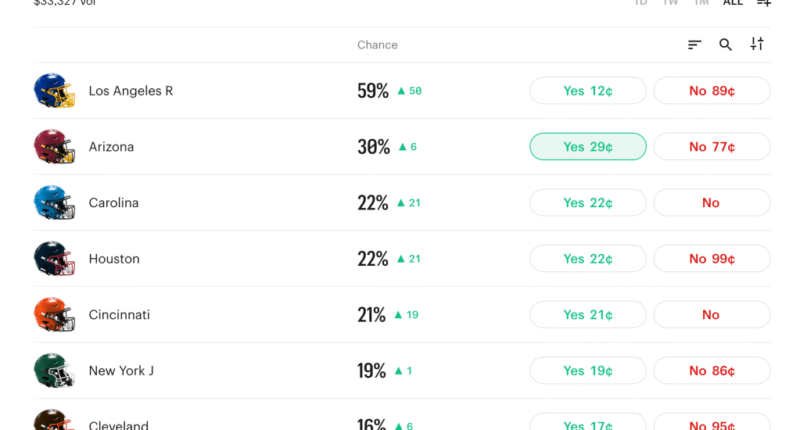
Task: Click the New York J helmet icon
Action: coord(54,371)
